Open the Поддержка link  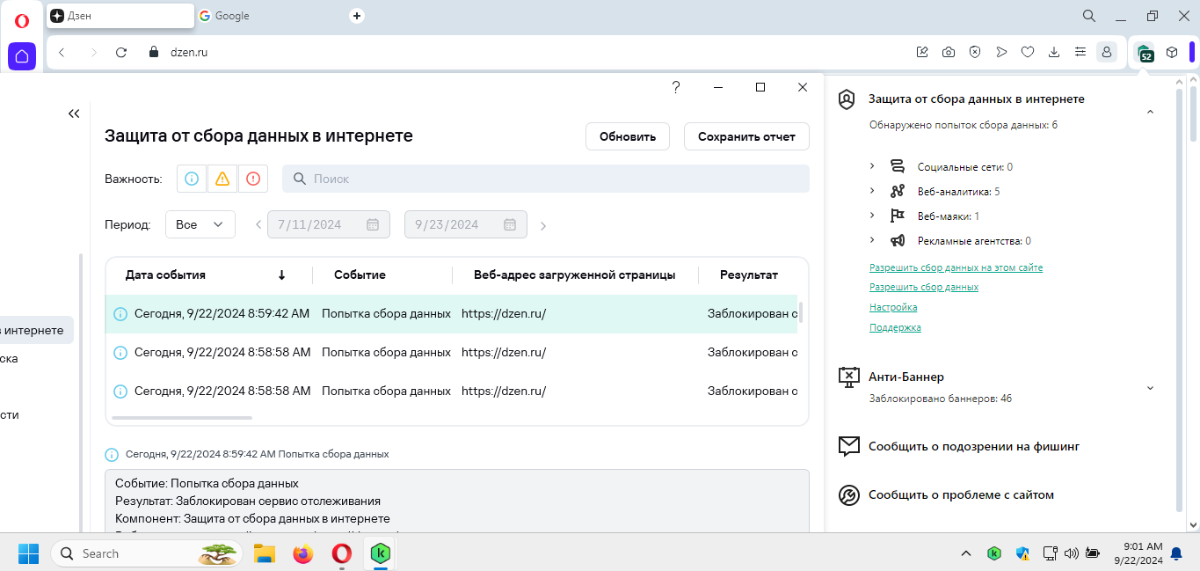click(x=895, y=327)
